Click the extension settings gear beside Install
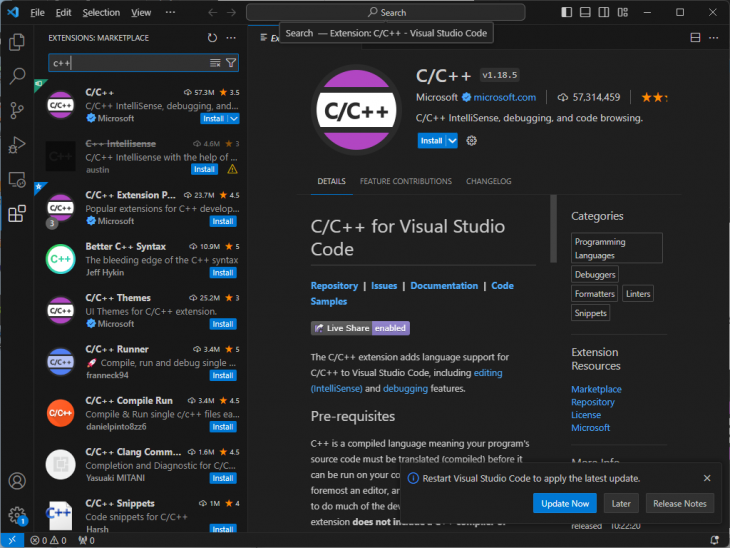 pos(472,141)
